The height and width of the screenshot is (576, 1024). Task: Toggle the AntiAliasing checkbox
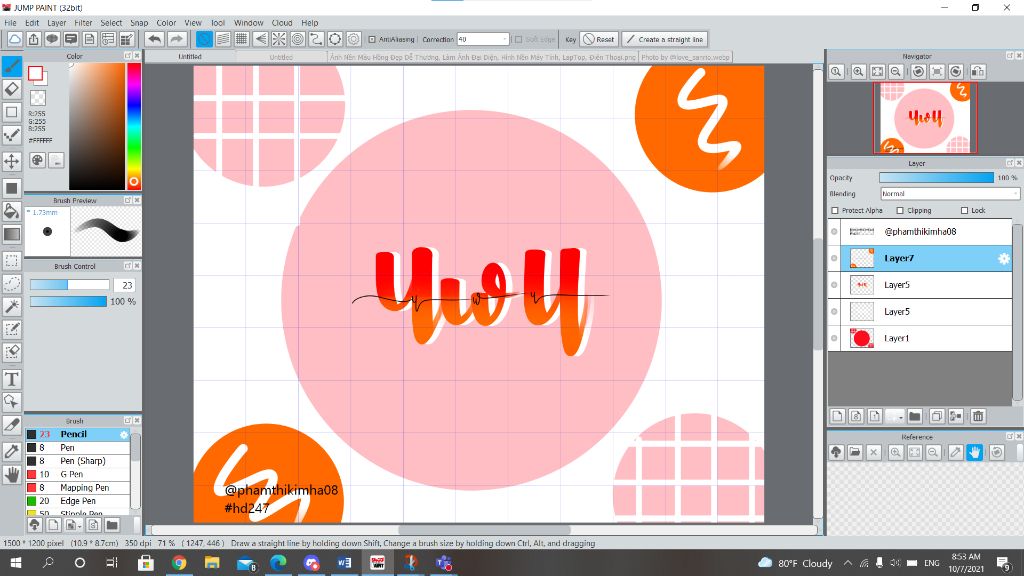(x=372, y=39)
